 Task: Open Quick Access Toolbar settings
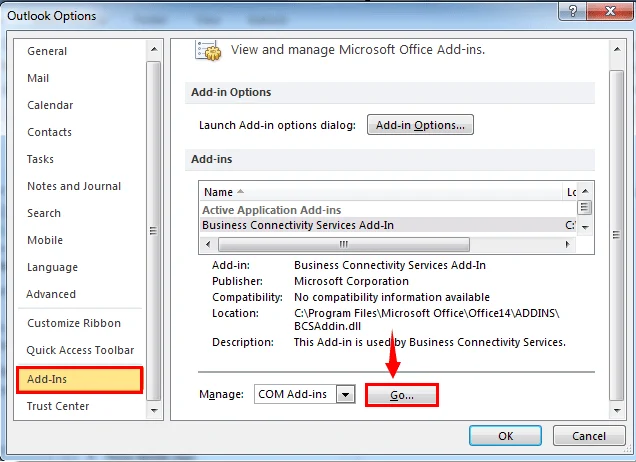[80, 350]
